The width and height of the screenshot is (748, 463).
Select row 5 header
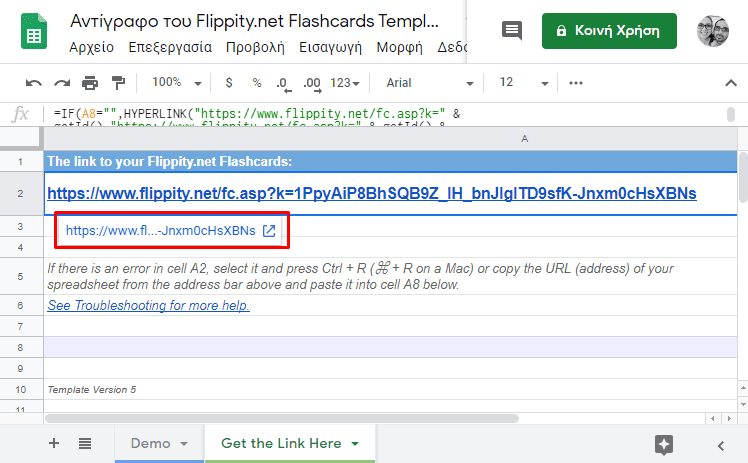20,277
